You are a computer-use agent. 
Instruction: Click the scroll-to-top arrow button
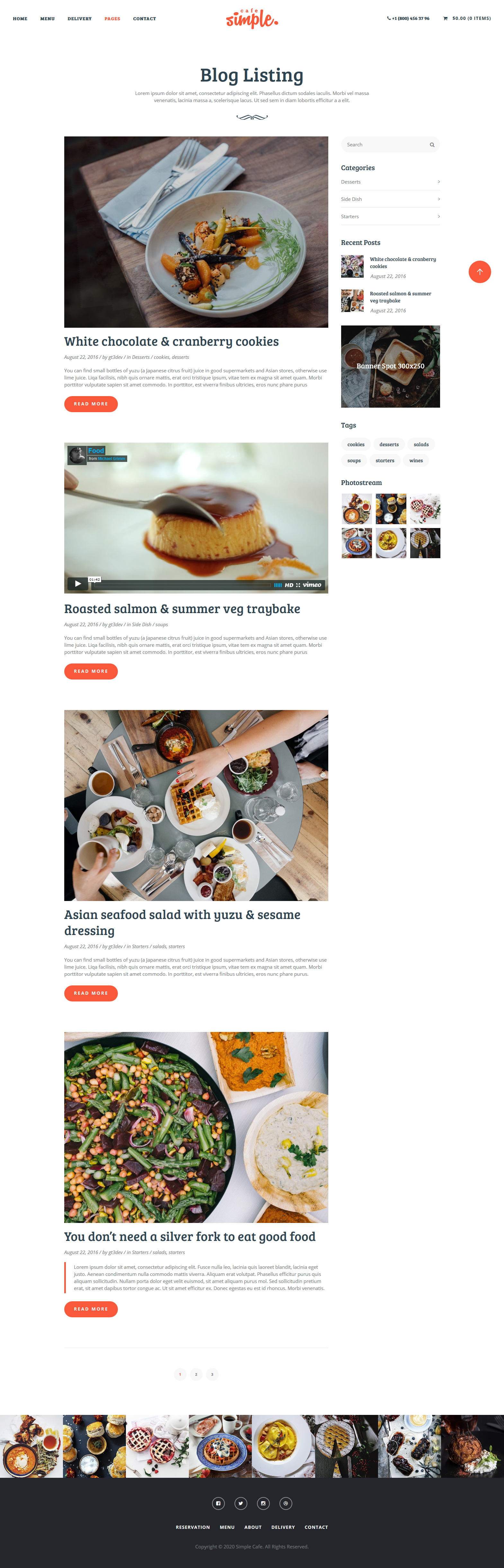(x=480, y=272)
